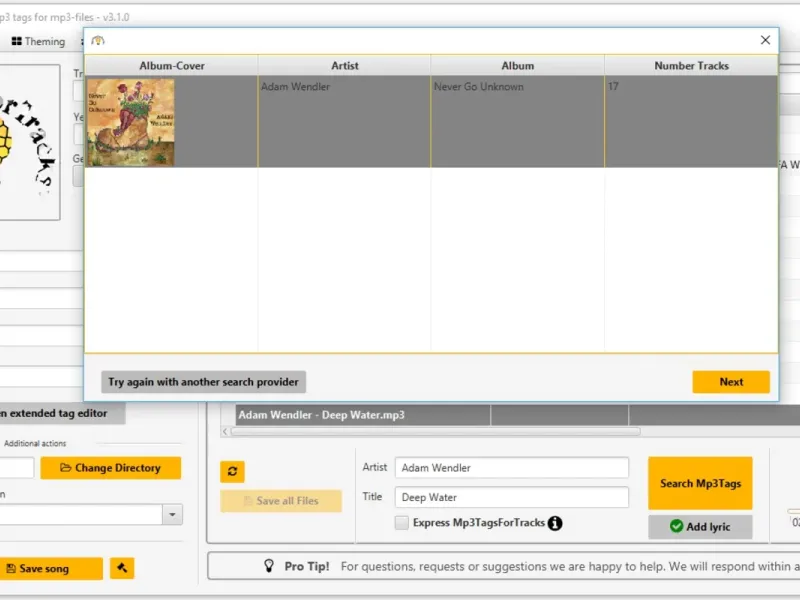This screenshot has width=800, height=600.
Task: Sort by the Number Tracks column header
Action: coord(691,66)
